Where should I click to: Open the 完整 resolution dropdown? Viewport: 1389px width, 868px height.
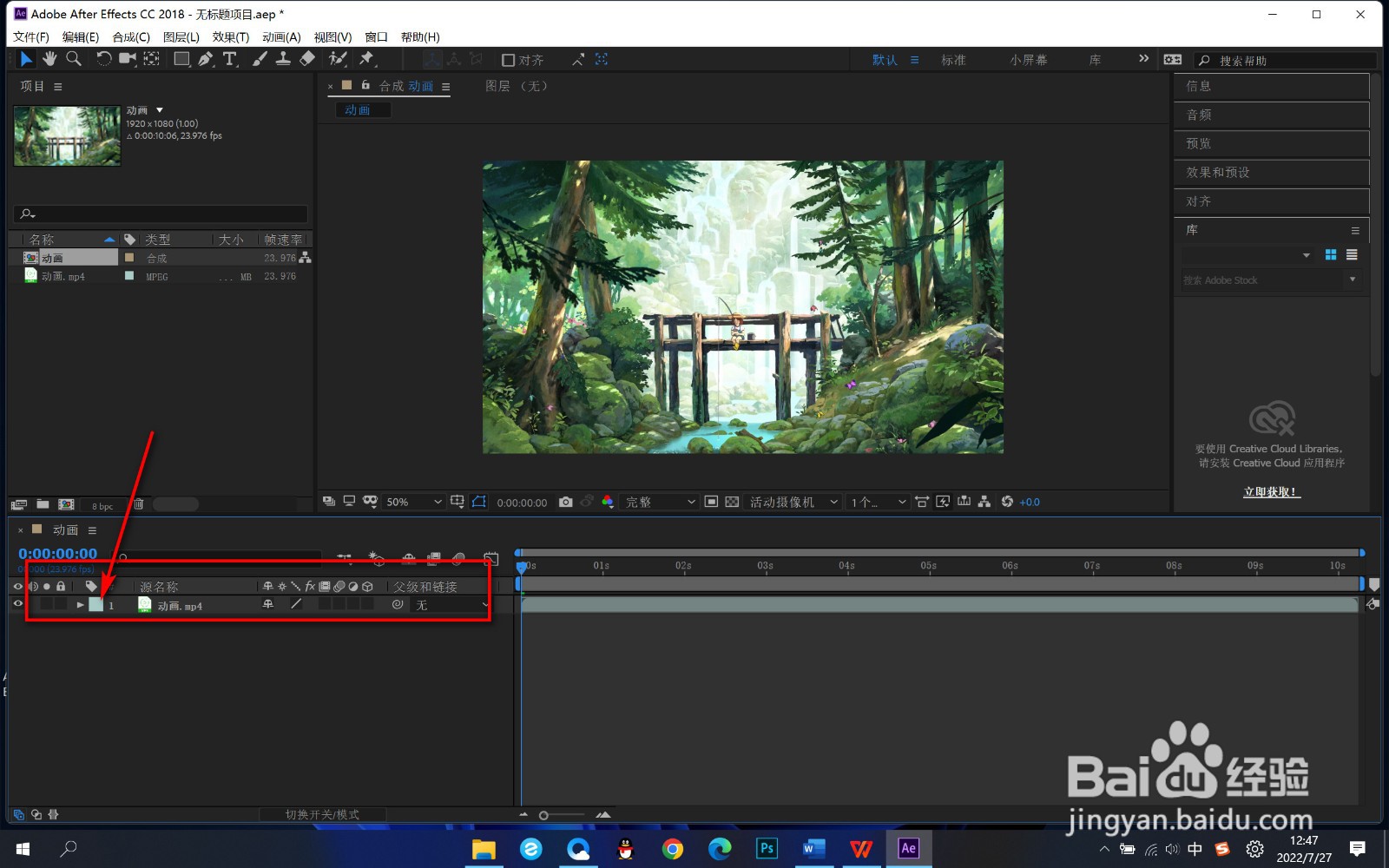[x=660, y=502]
